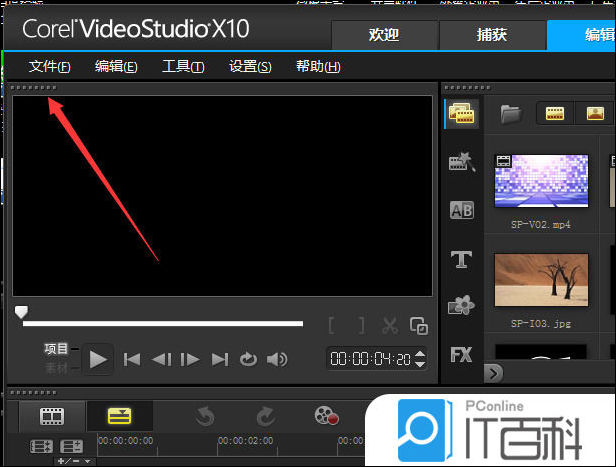This screenshot has width=616, height=467.
Task: Click the import media folder icon
Action: (x=511, y=114)
